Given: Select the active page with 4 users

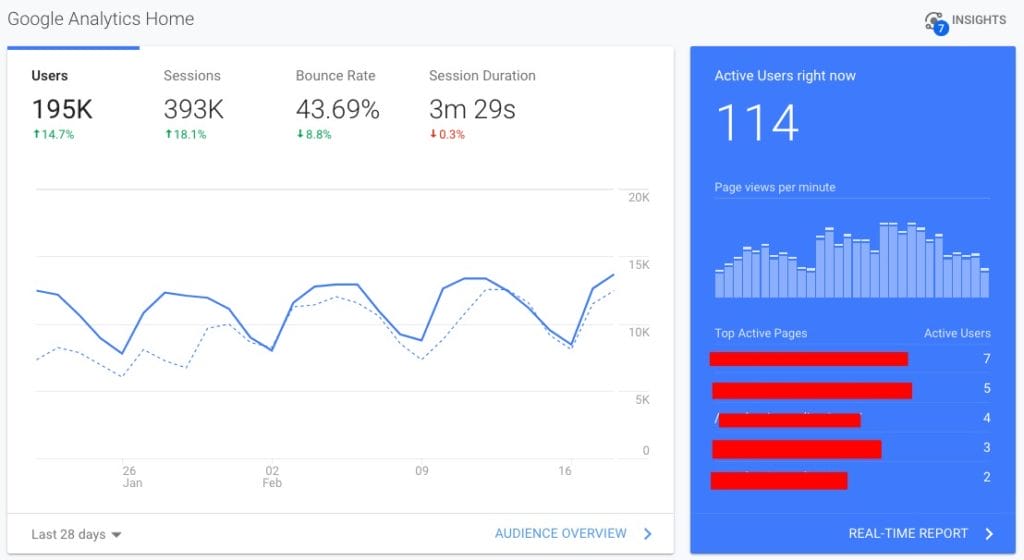Looking at the screenshot, I should (788, 420).
